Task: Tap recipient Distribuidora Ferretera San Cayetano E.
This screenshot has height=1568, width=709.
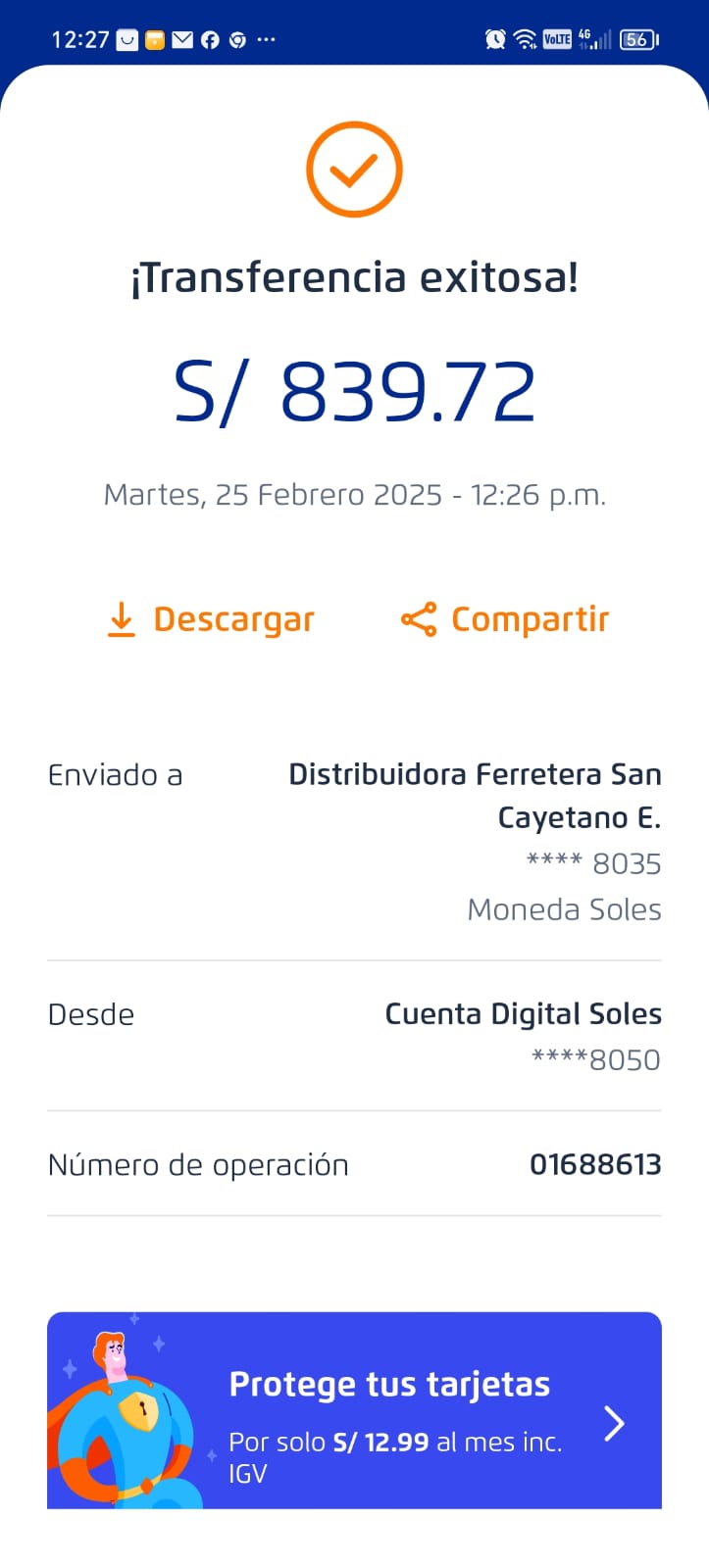Action: coord(475,795)
